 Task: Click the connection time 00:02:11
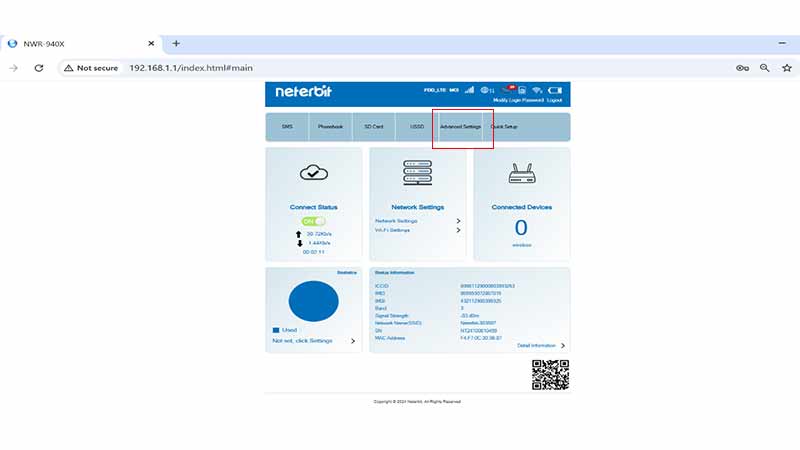pyautogui.click(x=314, y=252)
